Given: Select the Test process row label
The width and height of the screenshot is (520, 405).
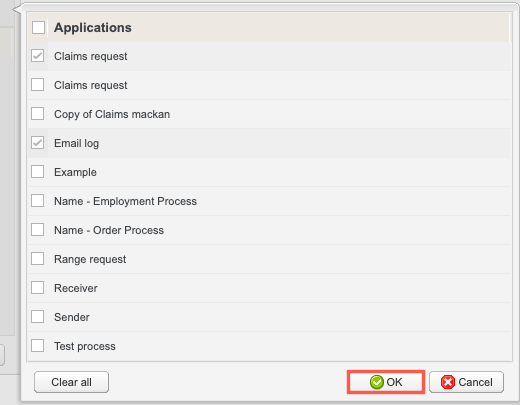Looking at the screenshot, I should pyautogui.click(x=85, y=346).
